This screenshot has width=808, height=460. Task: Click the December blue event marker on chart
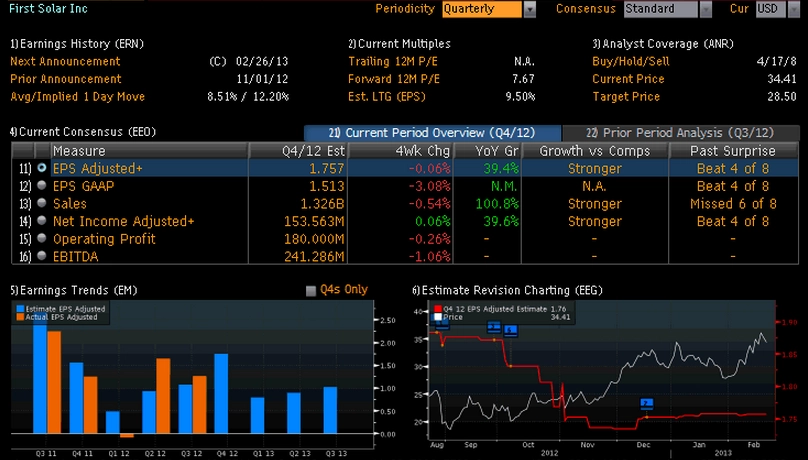(x=647, y=403)
